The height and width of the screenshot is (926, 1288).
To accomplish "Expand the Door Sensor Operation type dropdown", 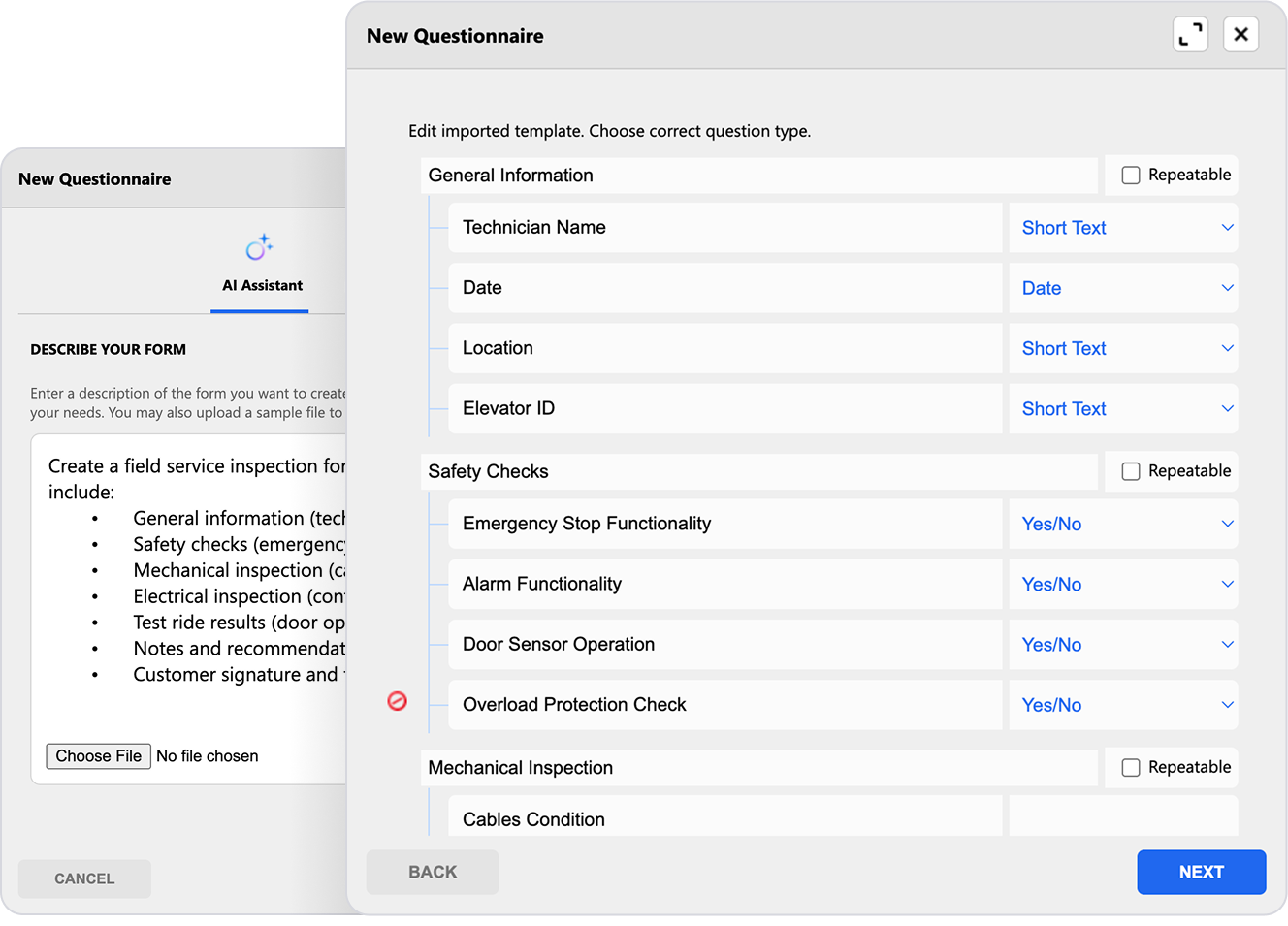I will pyautogui.click(x=1123, y=645).
